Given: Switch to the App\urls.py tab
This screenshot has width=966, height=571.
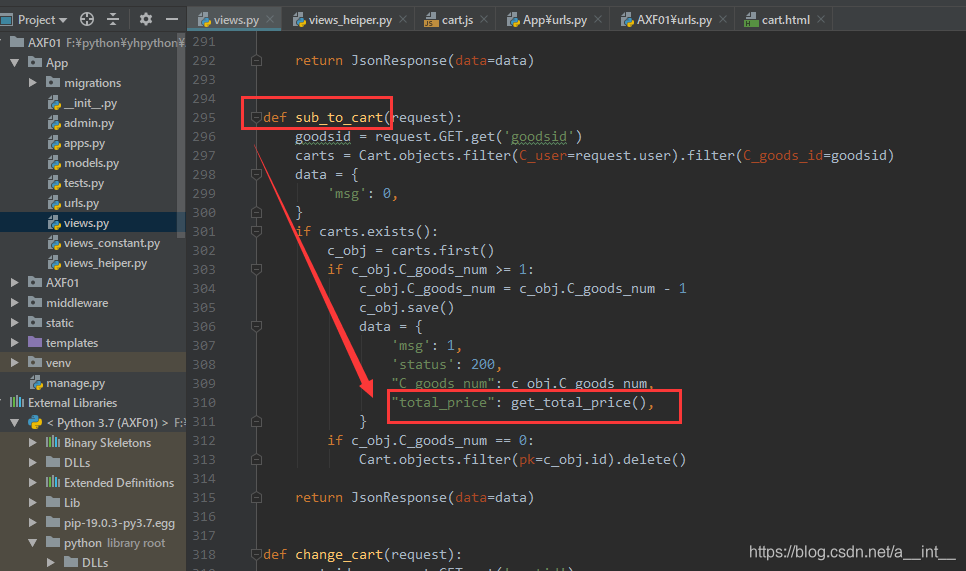Looking at the screenshot, I should (x=554, y=20).
